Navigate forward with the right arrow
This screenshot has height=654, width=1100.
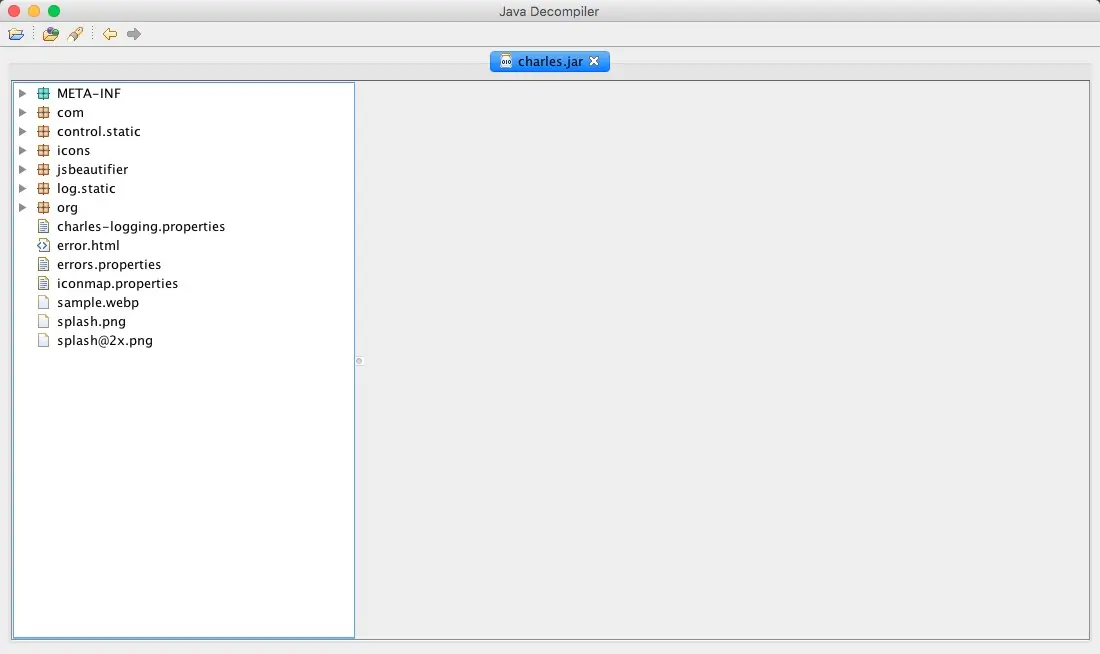[134, 34]
